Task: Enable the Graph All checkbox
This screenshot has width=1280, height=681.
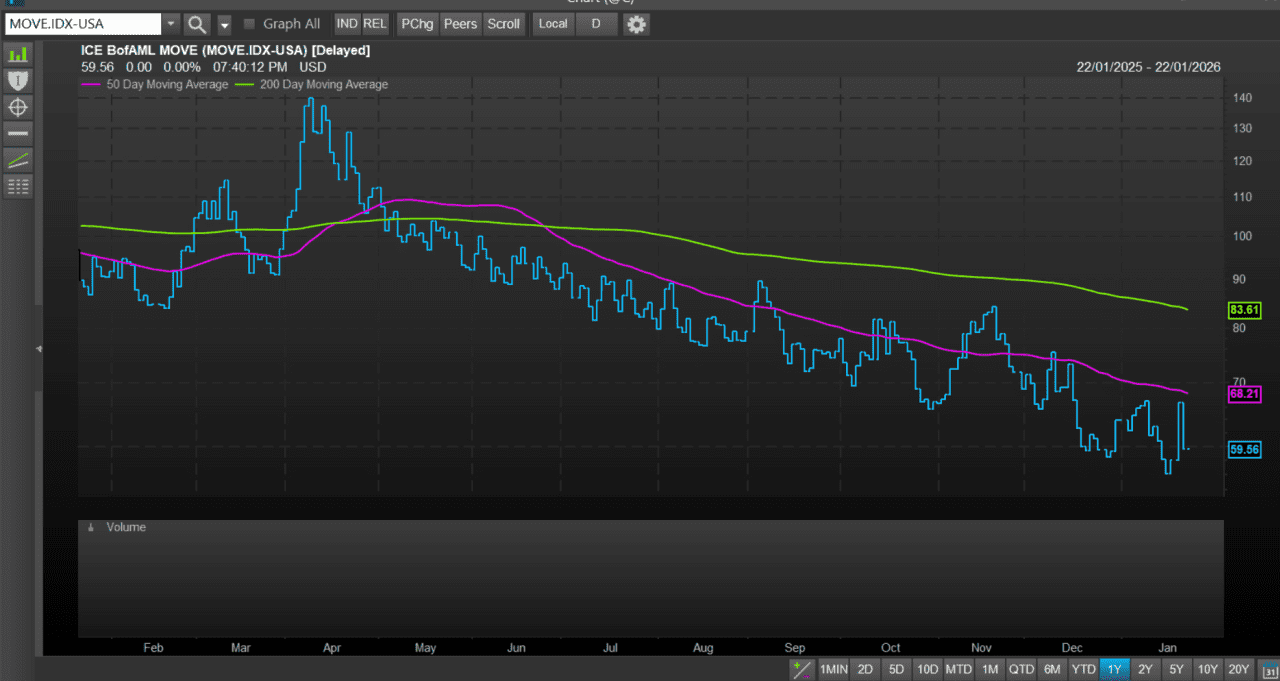Action: 248,23
